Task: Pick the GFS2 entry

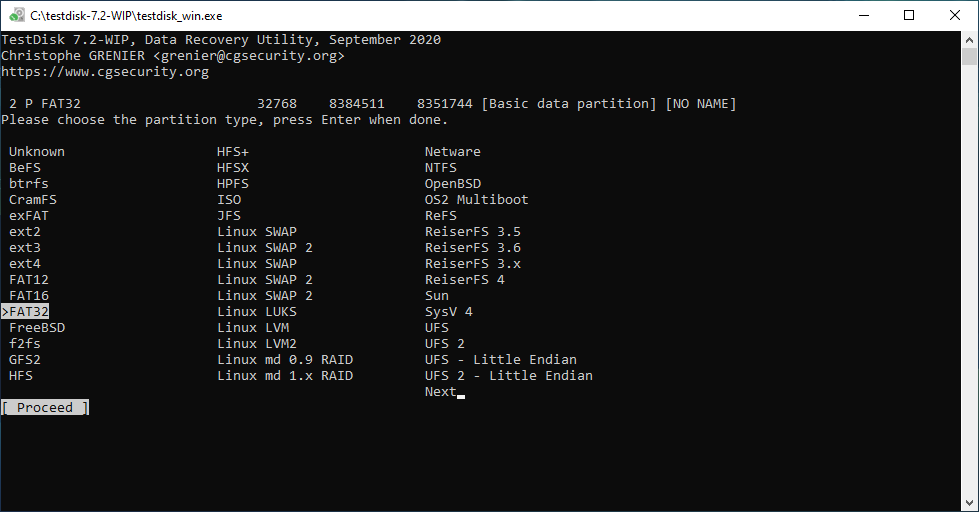Action: click(25, 360)
